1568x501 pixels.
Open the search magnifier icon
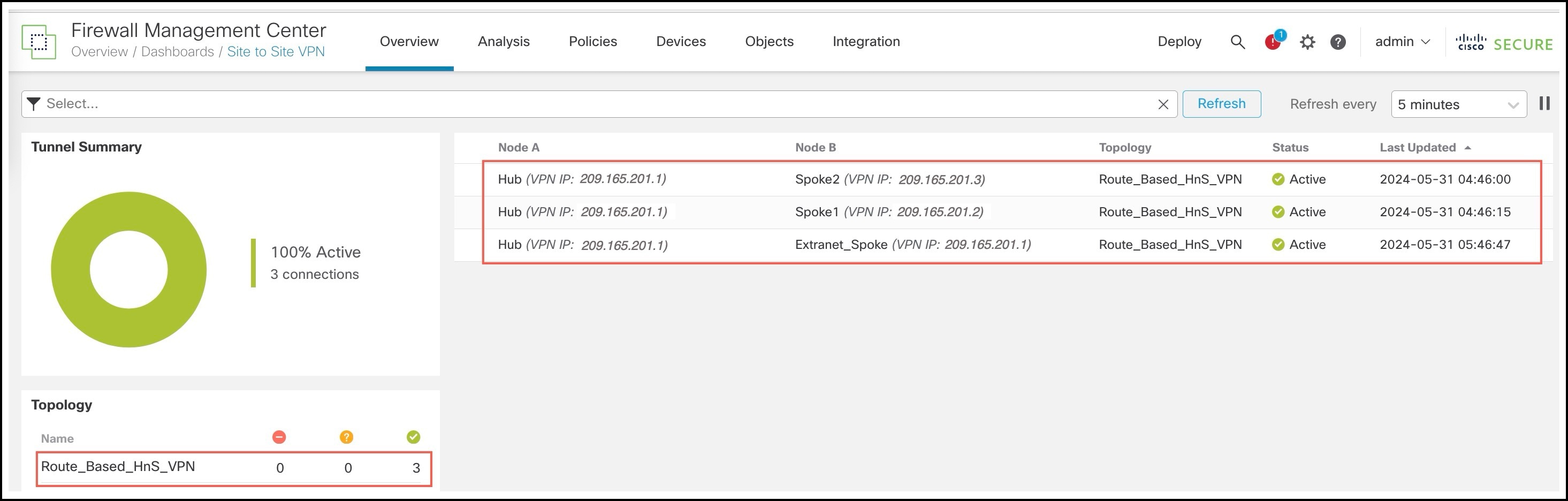click(1237, 41)
